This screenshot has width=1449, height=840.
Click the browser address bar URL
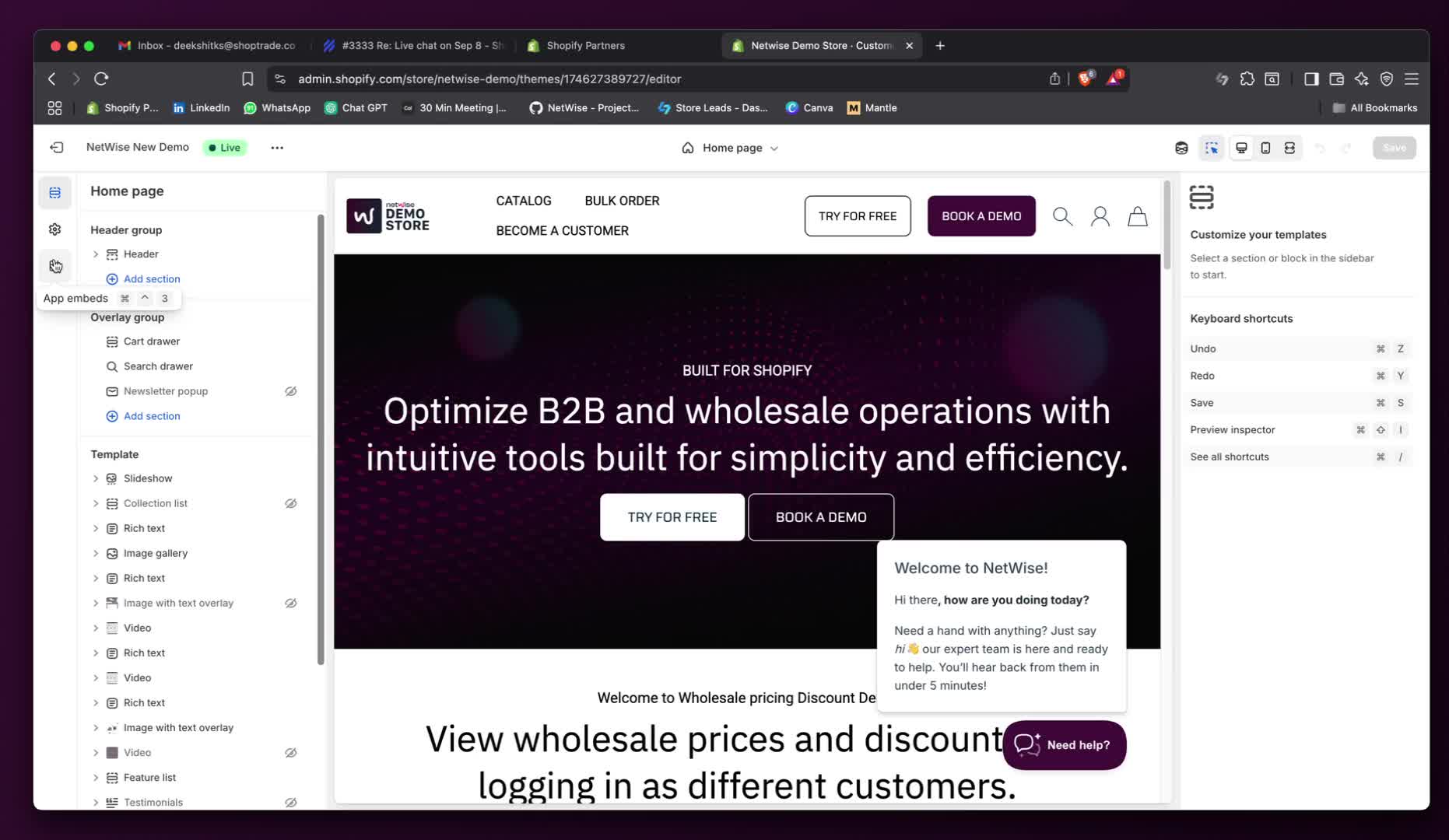coord(489,79)
